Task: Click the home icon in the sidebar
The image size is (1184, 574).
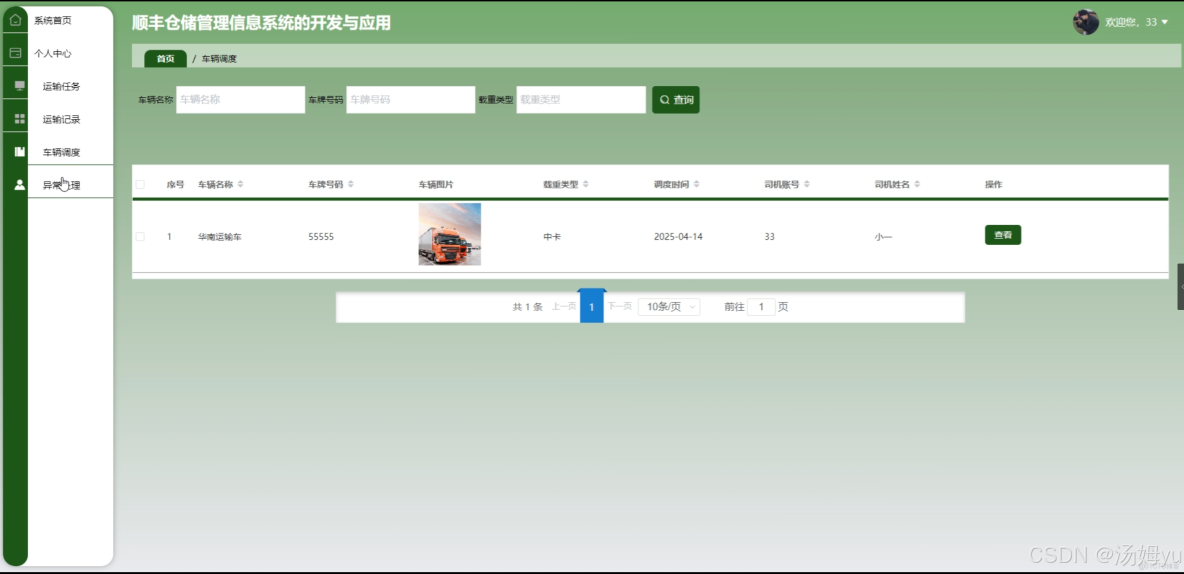Action: coord(15,20)
